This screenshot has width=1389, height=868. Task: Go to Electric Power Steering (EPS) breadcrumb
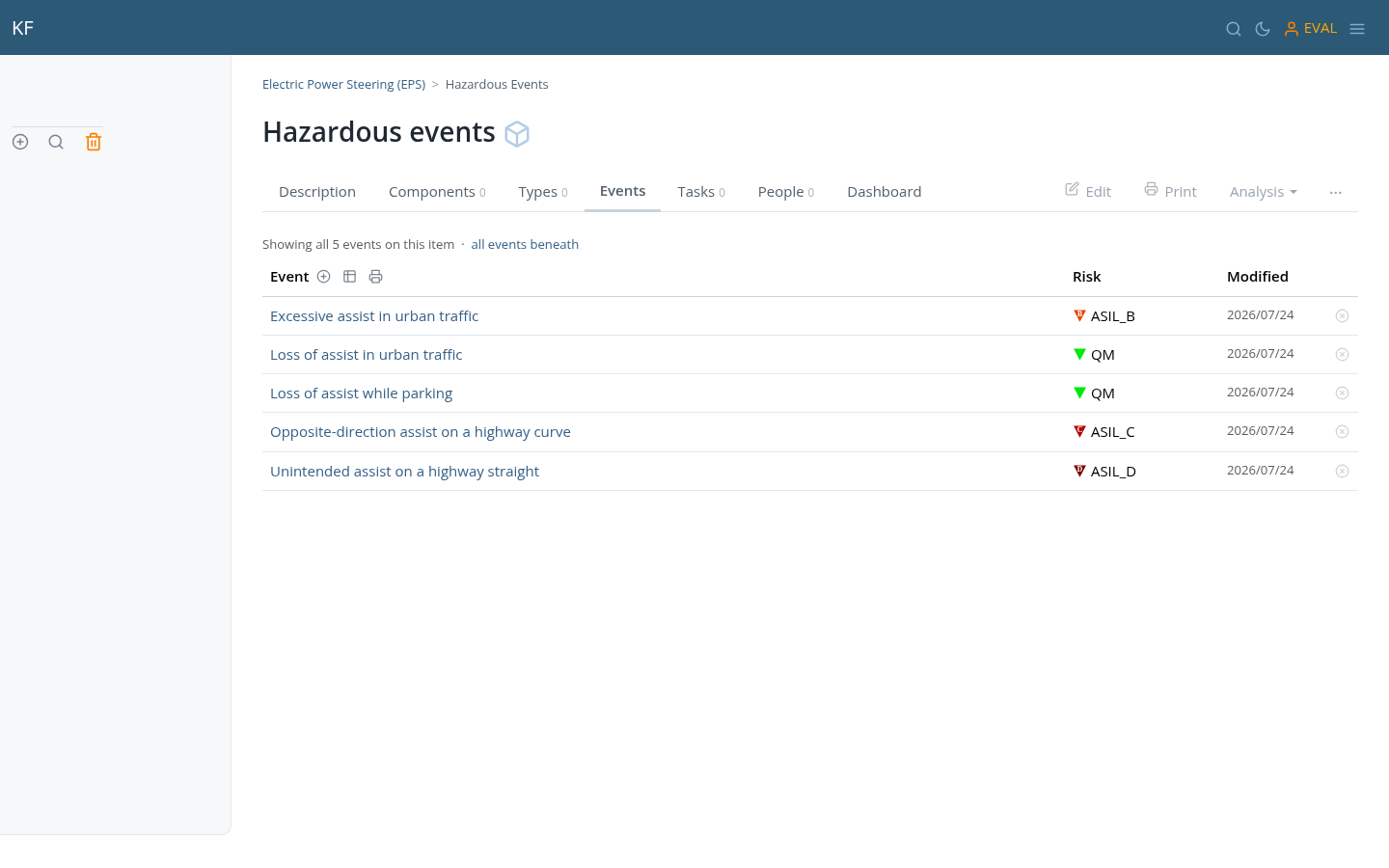tap(343, 85)
